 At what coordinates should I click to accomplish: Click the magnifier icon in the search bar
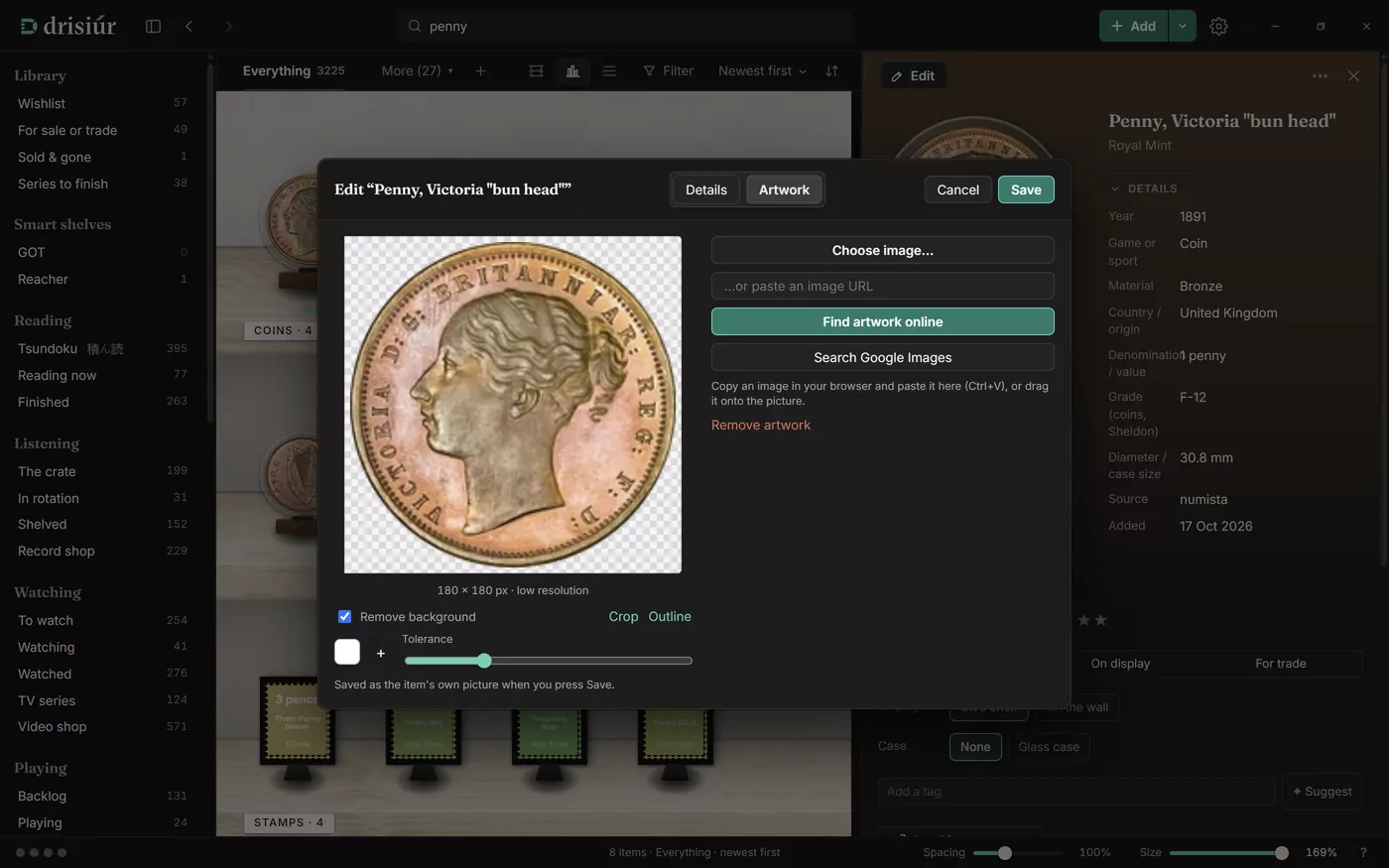415,26
